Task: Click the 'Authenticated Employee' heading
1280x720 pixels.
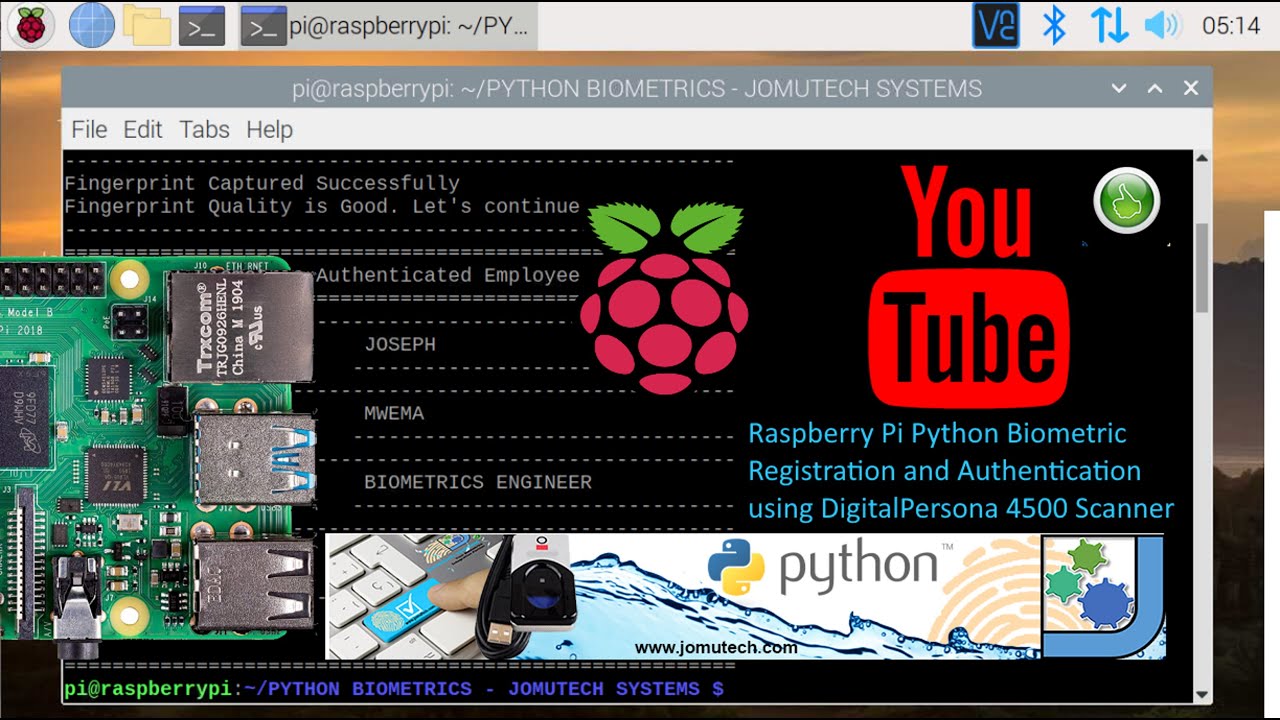Action: [448, 275]
